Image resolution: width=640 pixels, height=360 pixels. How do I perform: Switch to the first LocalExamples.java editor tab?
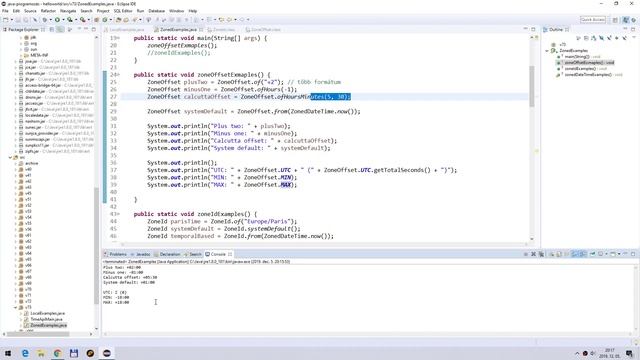126,29
